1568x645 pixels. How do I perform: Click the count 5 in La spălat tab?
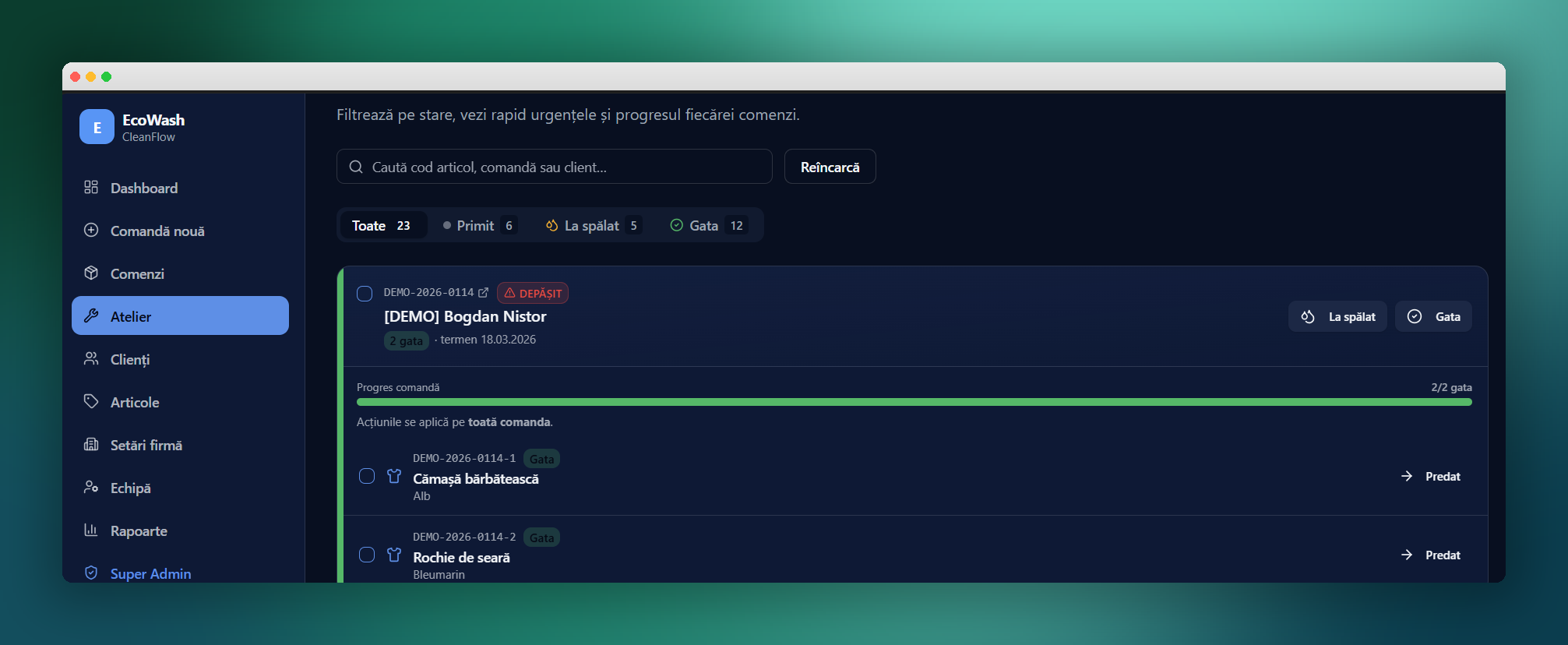633,225
